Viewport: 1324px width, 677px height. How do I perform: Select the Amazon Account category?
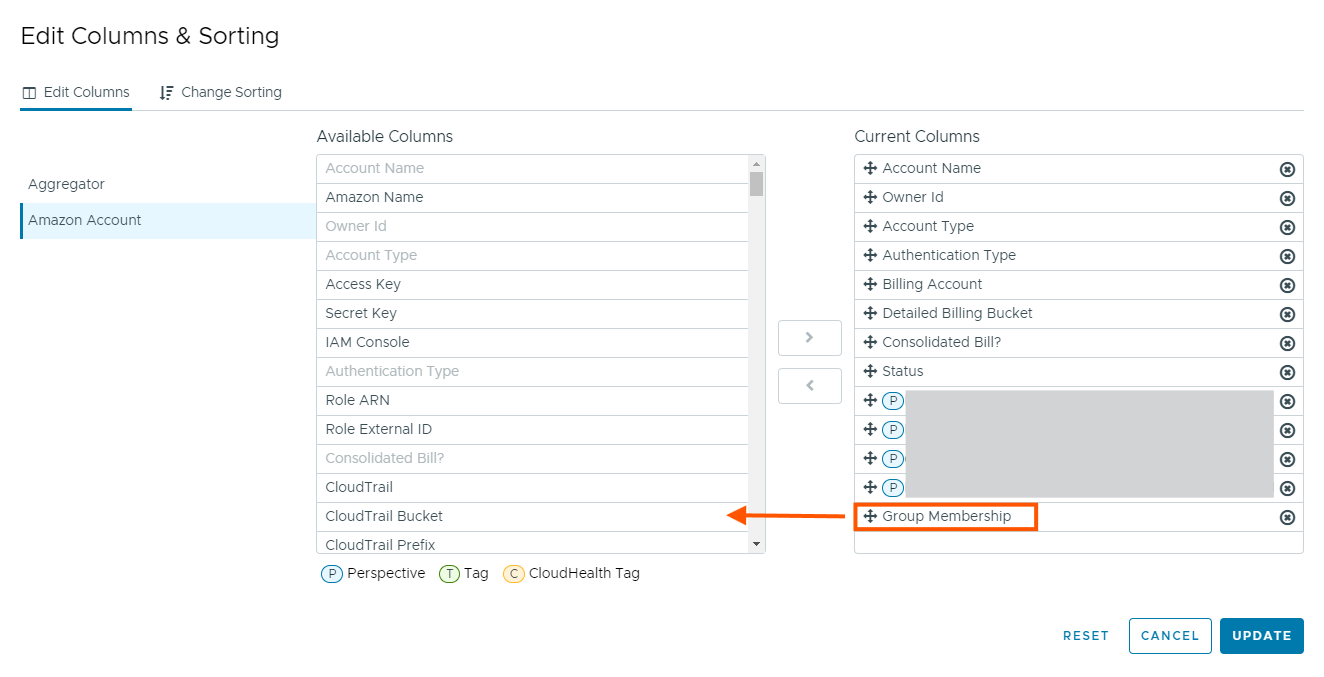85,220
